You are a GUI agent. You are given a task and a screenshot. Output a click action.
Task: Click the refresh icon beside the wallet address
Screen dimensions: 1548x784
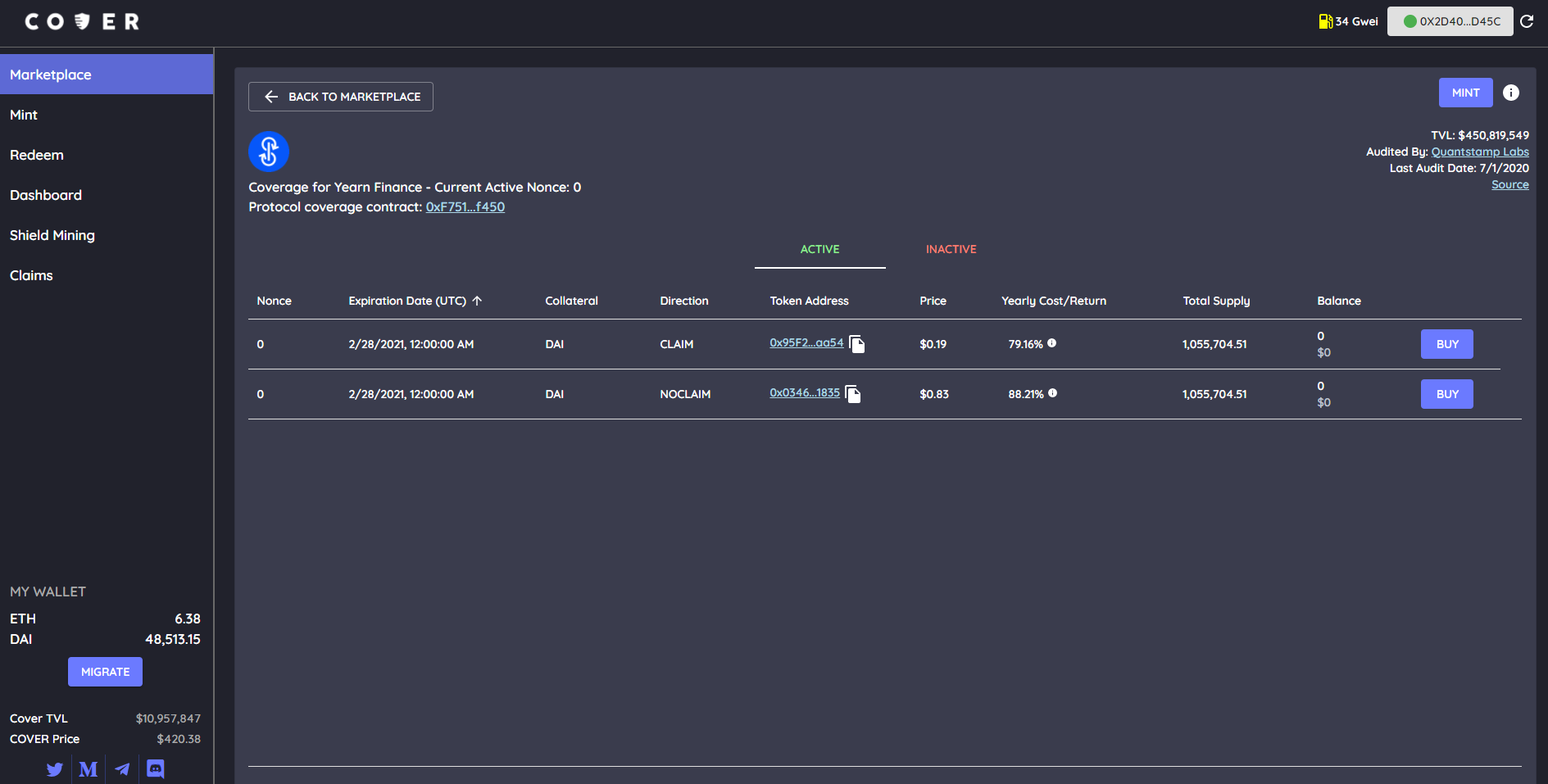(1527, 21)
